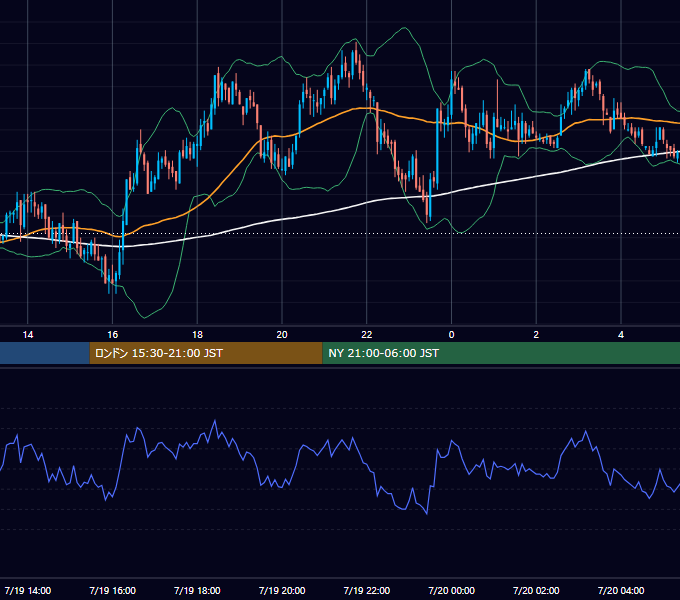Viewport: 680px width, 600px height.
Task: Select the ロンドン 15:30-21:00 JST session bar
Action: point(206,353)
